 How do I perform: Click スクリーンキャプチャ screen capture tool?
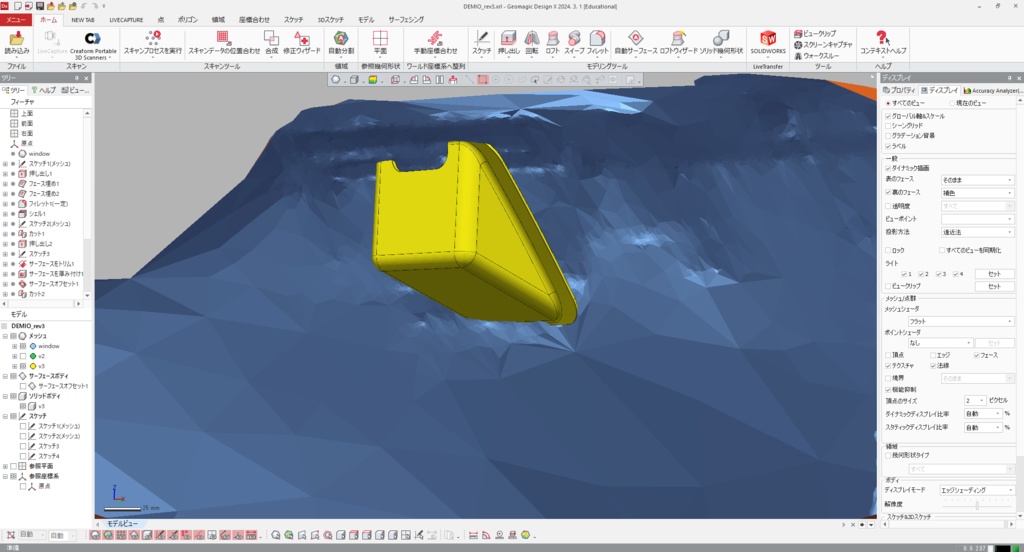(x=823, y=44)
